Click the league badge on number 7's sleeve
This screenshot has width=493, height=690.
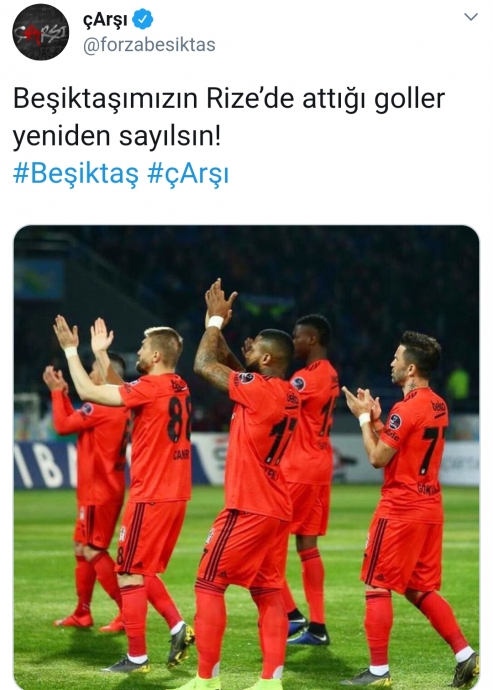pos(395,422)
